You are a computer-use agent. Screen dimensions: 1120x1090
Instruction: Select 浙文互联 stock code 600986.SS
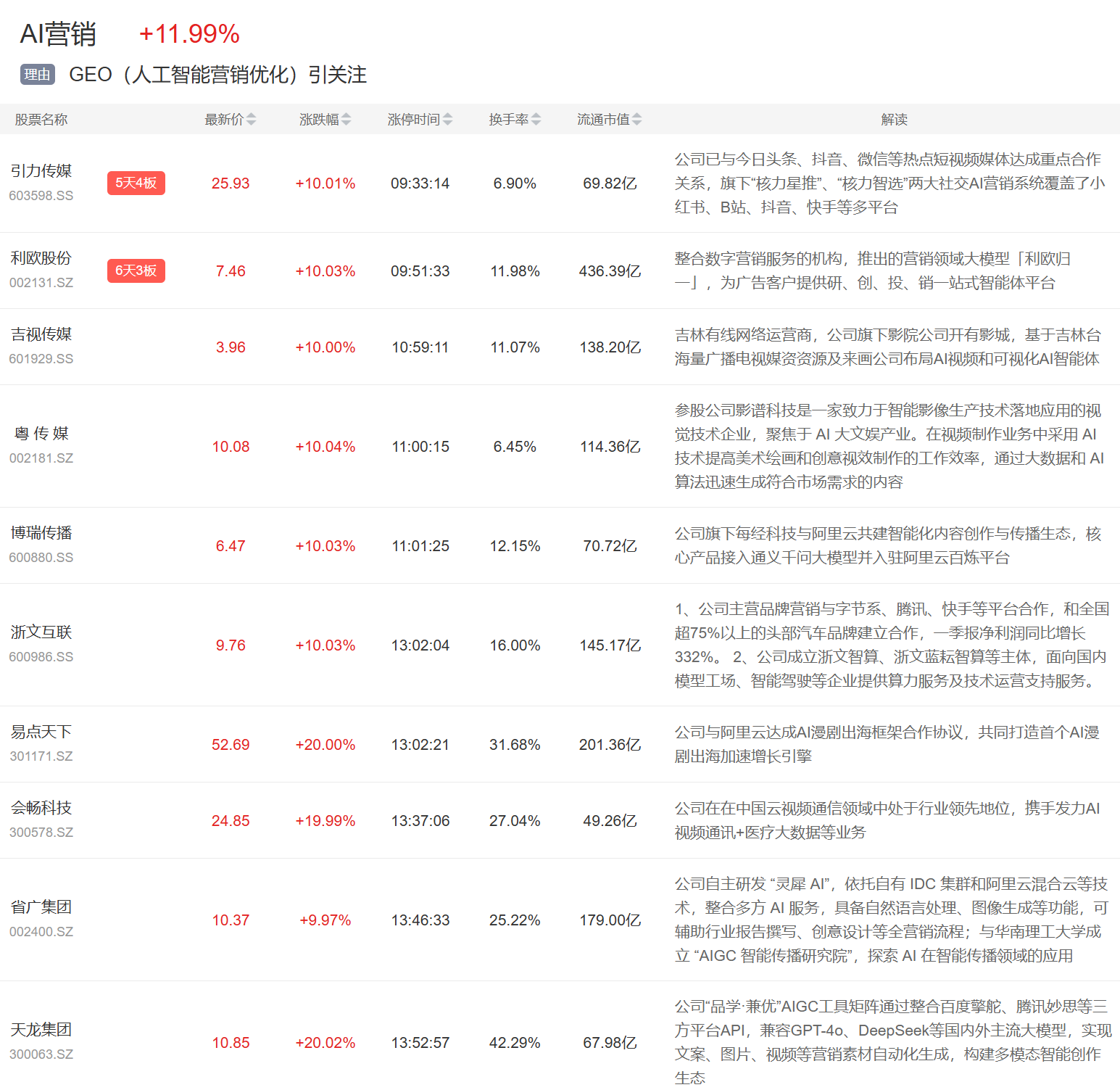click(x=41, y=657)
